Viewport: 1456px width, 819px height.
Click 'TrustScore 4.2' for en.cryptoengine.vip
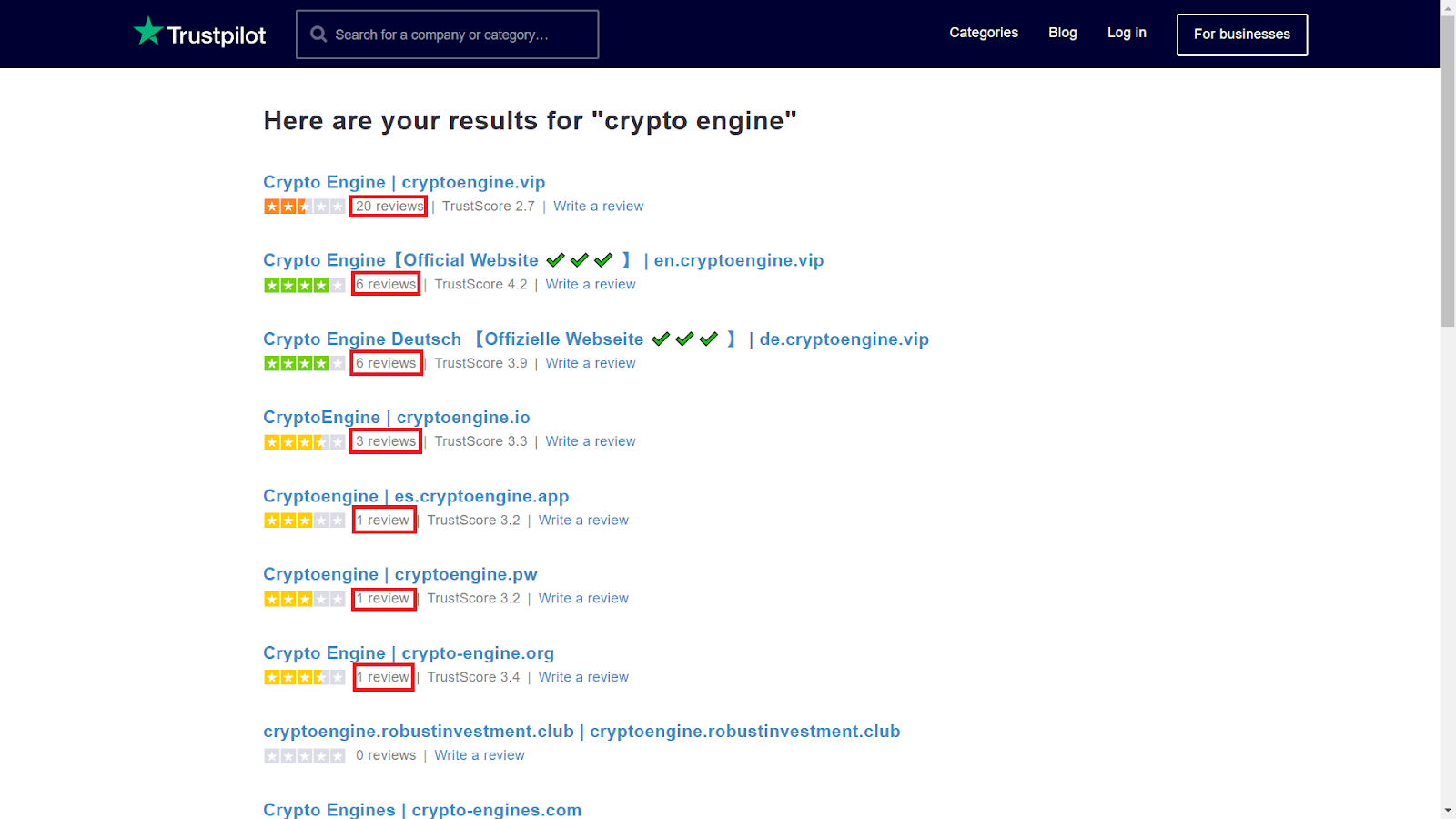(480, 285)
